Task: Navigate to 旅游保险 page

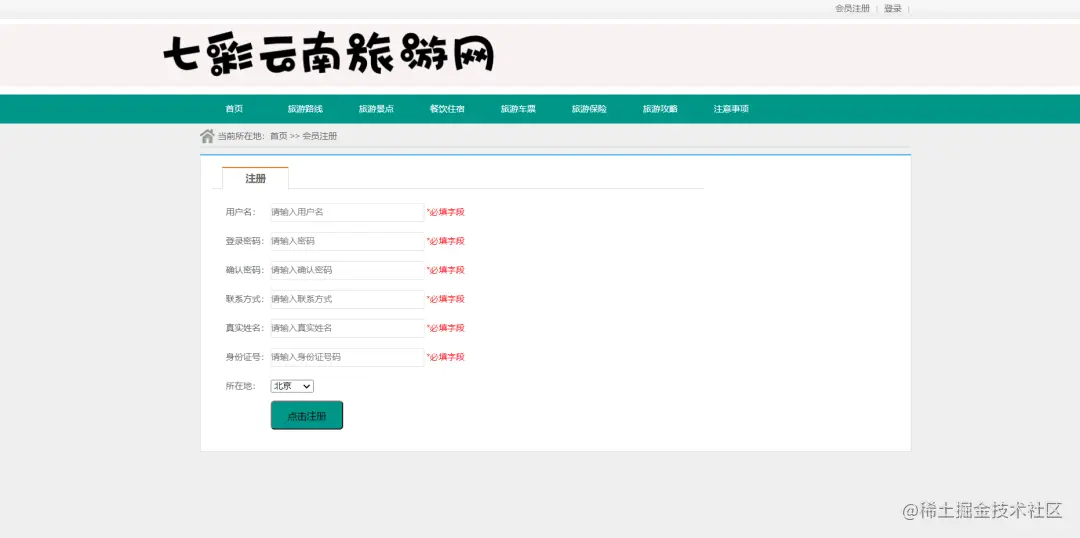Action: click(589, 109)
